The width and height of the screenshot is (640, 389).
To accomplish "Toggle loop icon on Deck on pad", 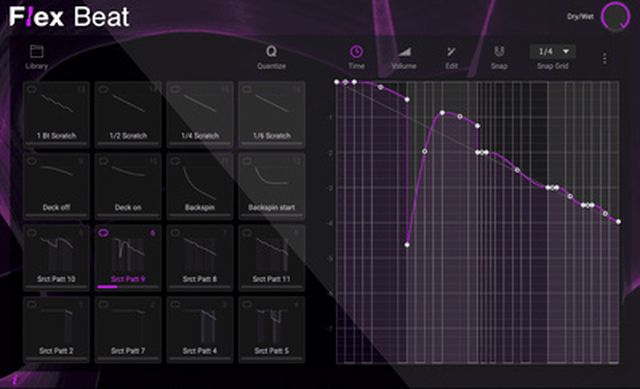I will point(104,161).
